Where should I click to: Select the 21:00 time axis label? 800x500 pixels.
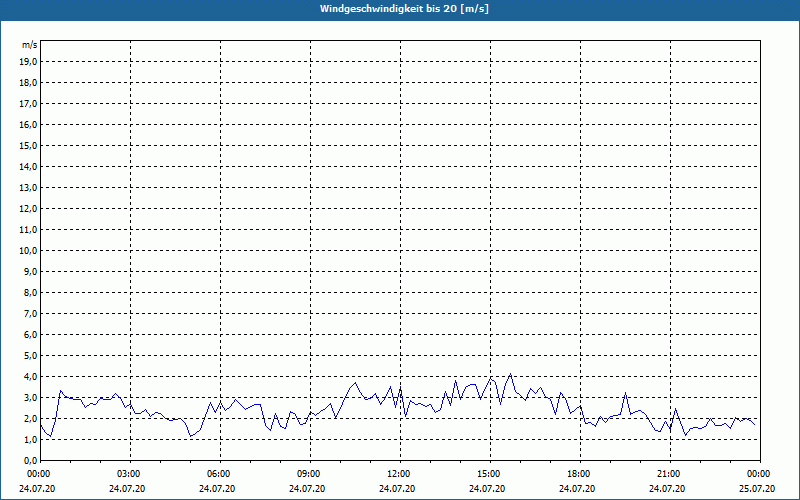tap(668, 474)
